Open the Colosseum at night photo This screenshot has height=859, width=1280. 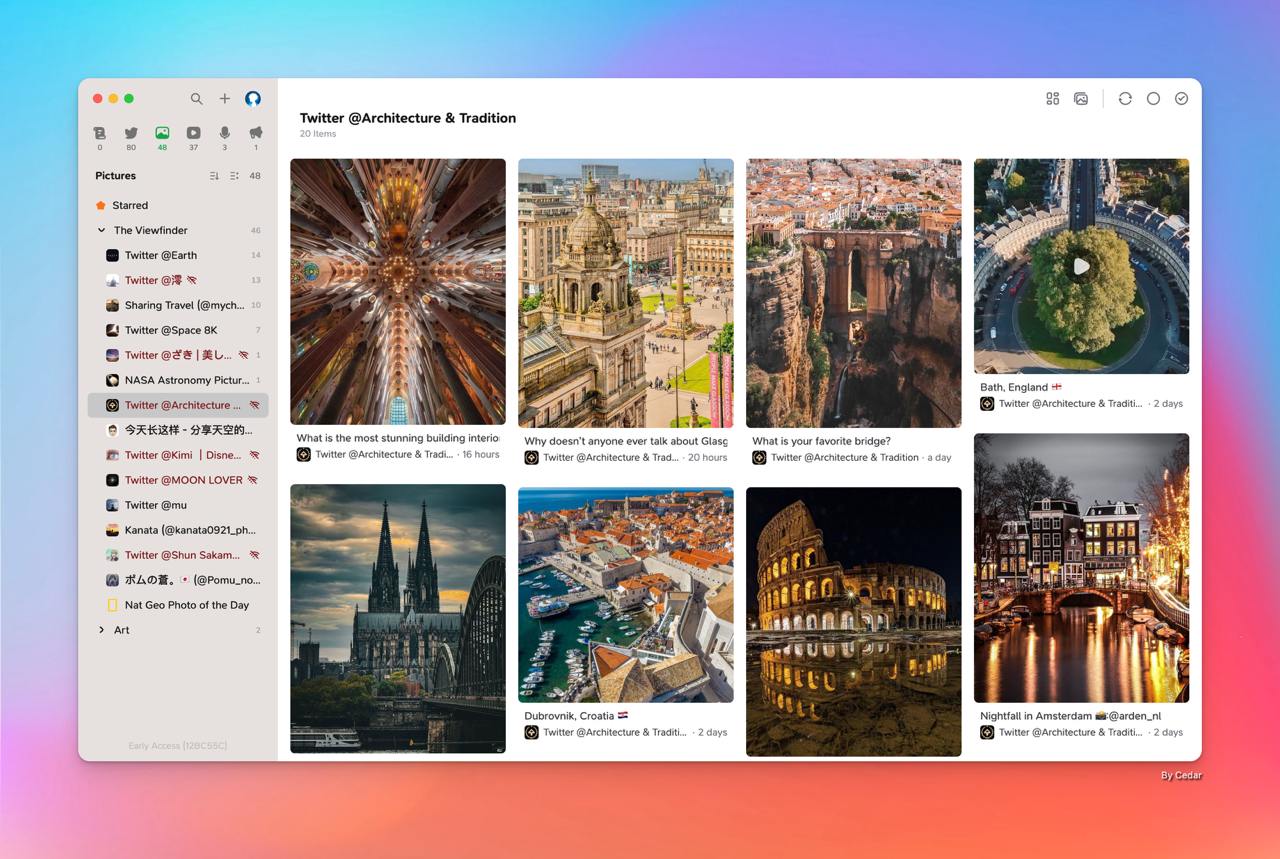pos(854,622)
